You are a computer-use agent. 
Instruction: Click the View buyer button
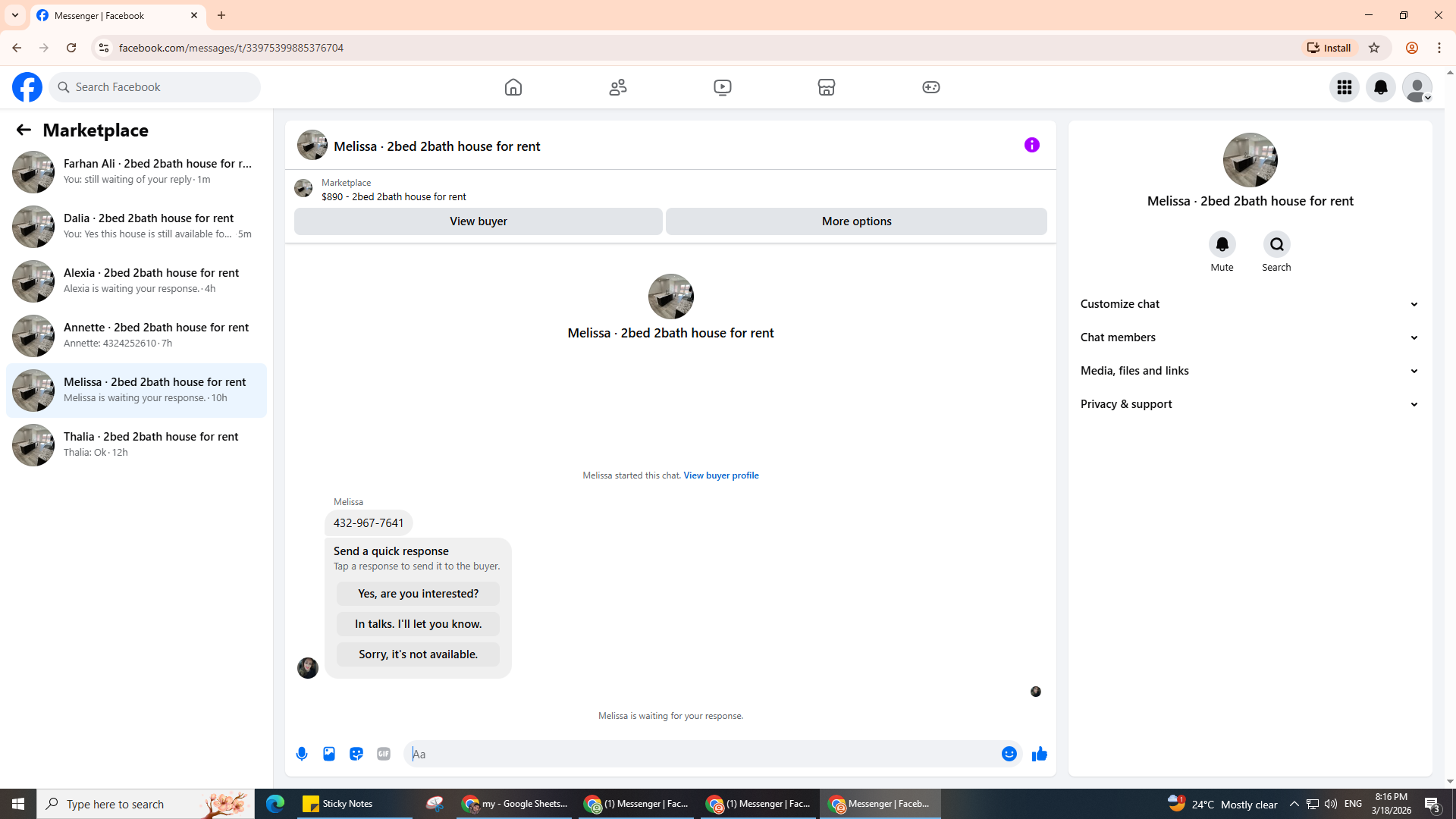(x=478, y=221)
